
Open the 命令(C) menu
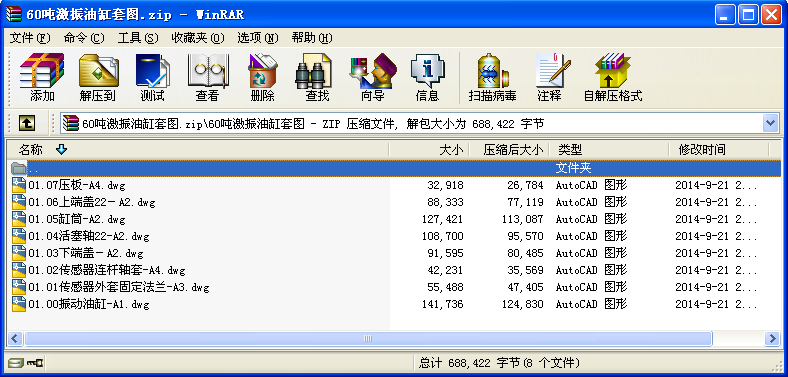point(84,38)
